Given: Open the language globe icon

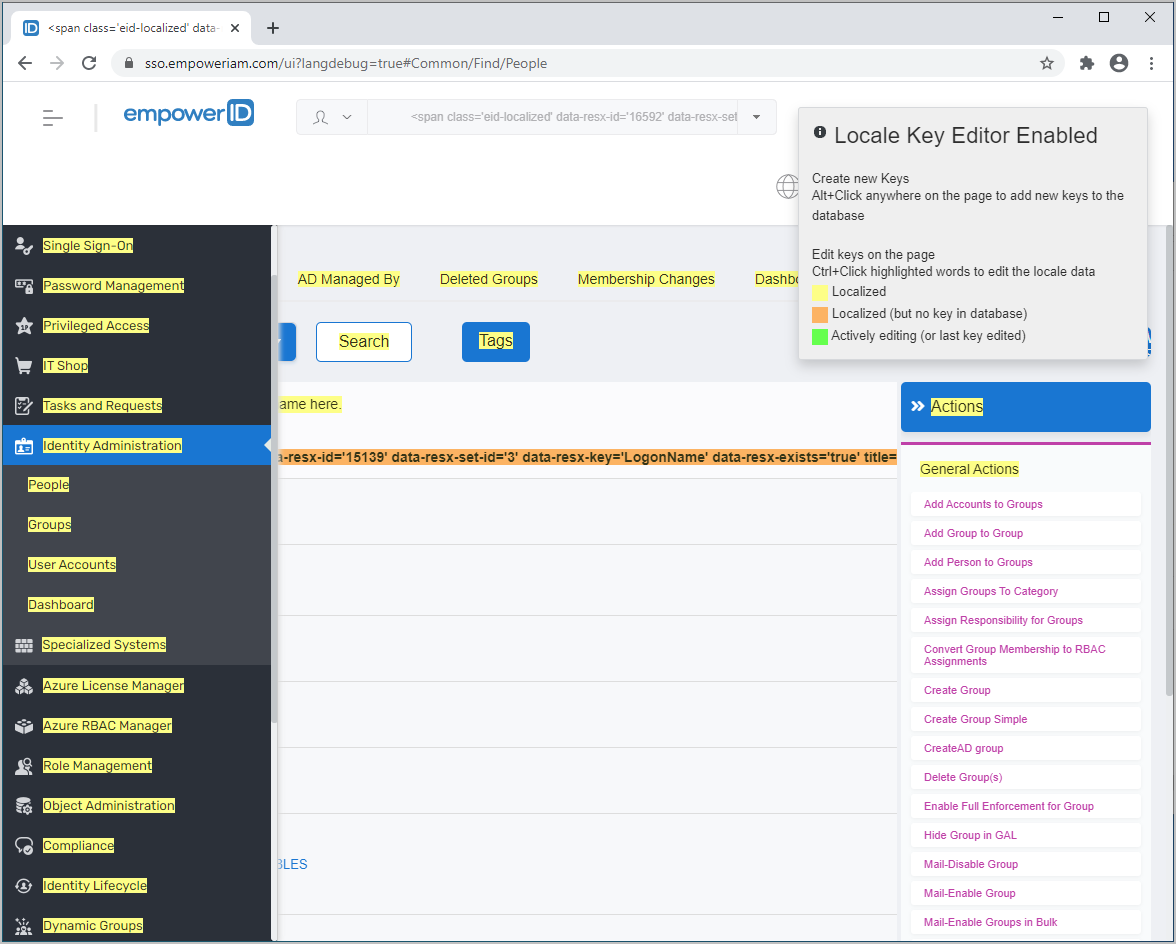Looking at the screenshot, I should click(x=787, y=186).
